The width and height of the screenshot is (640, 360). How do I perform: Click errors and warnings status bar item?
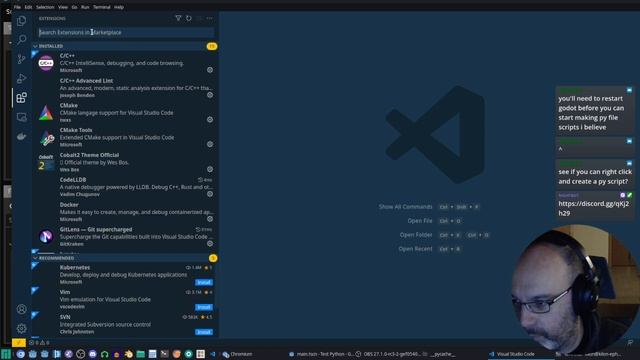[x=40, y=342]
